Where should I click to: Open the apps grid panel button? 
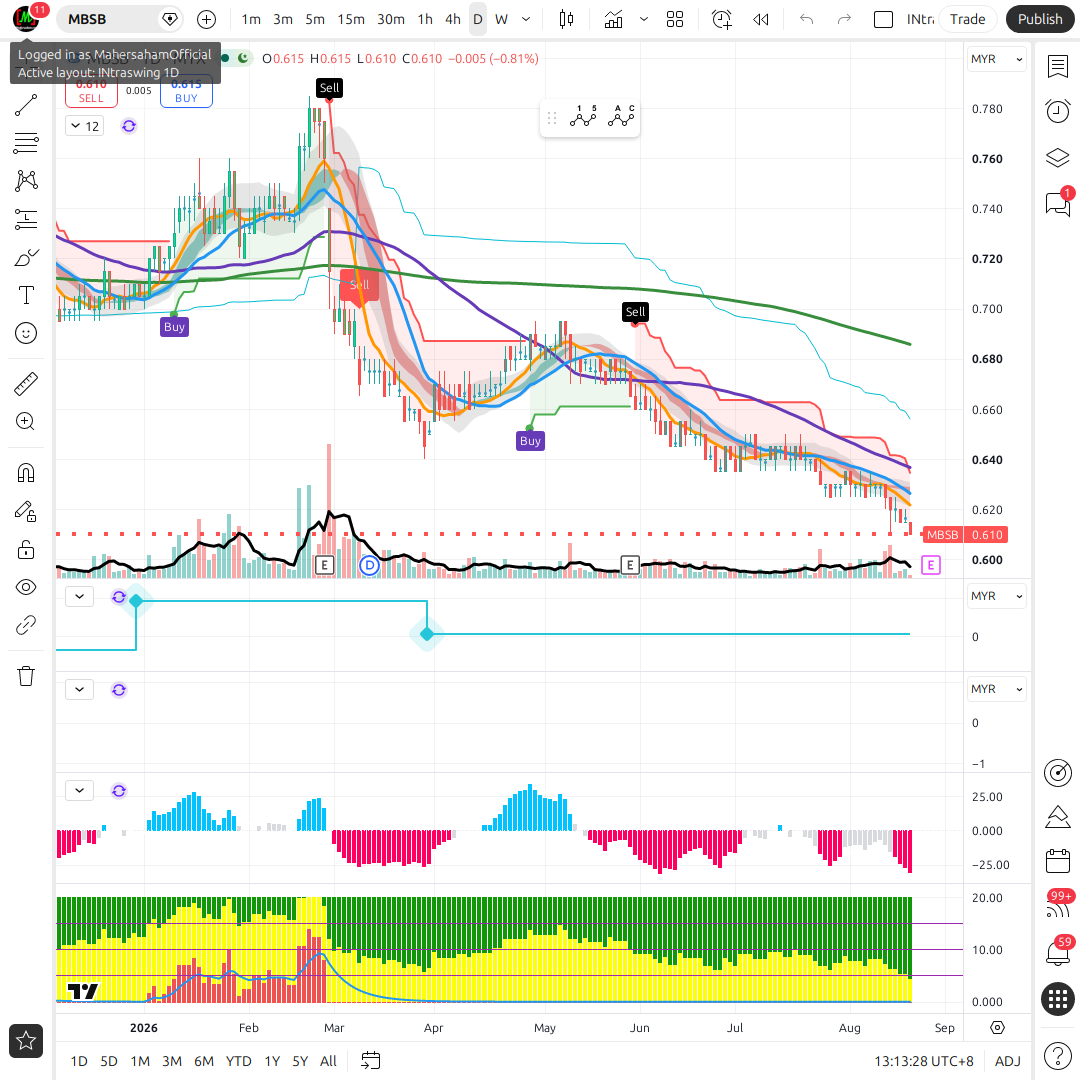1057,998
